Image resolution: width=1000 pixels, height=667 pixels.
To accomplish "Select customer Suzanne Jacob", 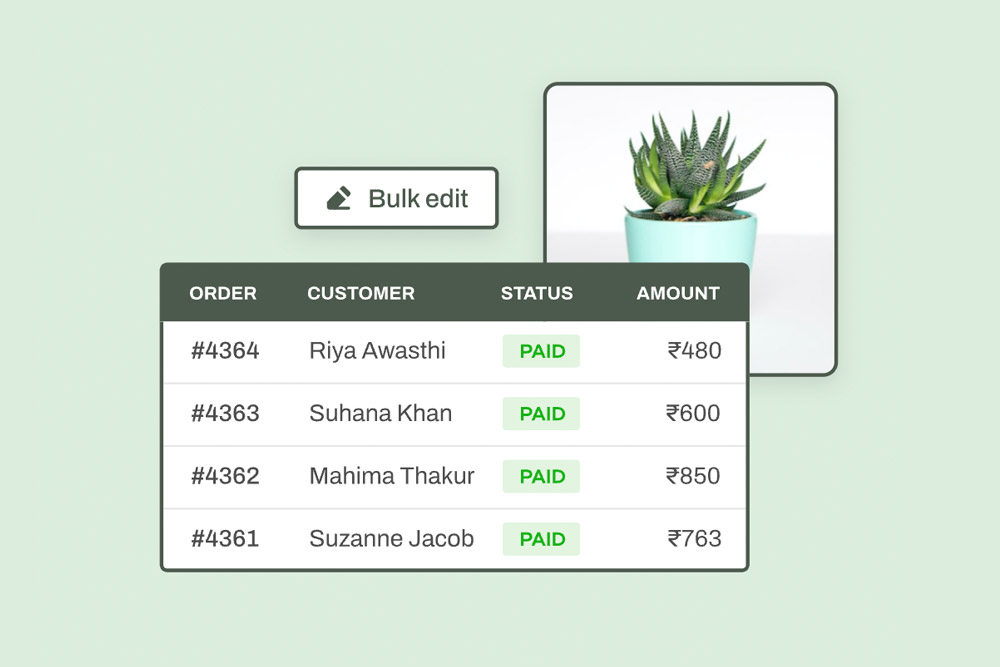I will click(x=392, y=539).
